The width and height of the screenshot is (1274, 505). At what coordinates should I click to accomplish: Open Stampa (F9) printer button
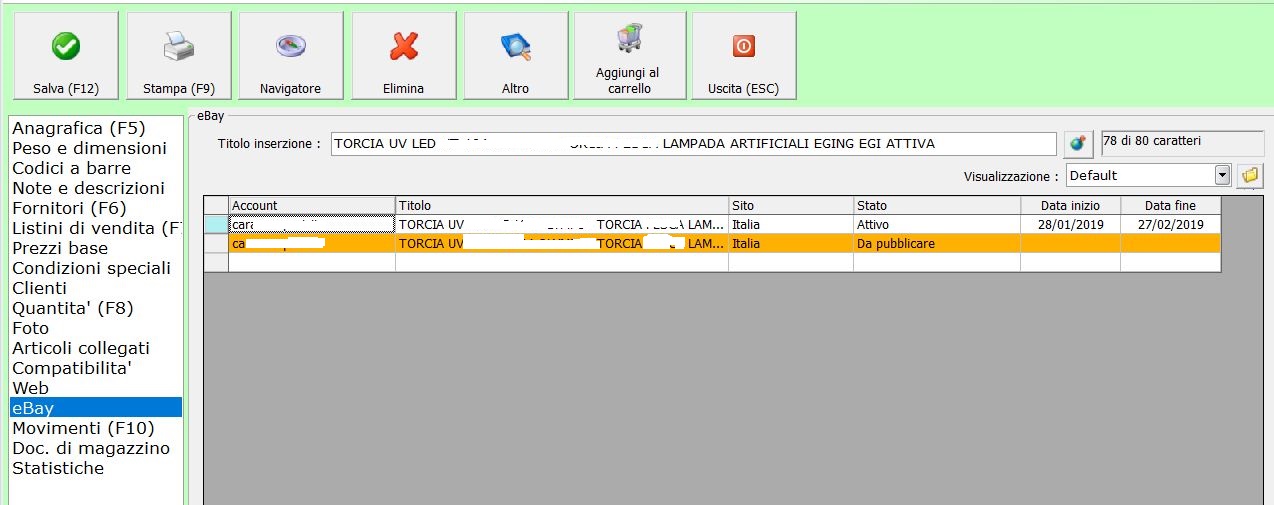[178, 55]
